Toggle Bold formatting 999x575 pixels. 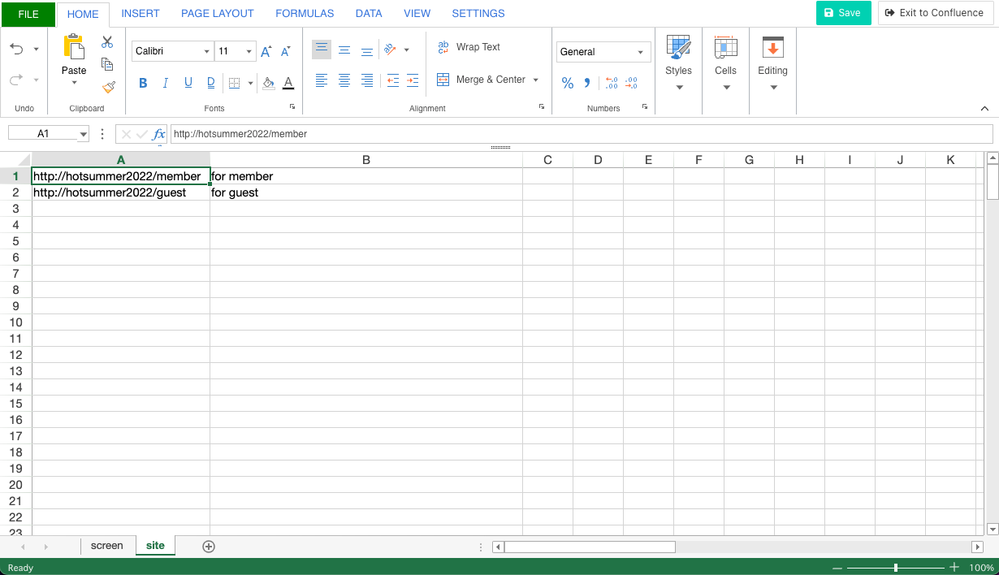[143, 83]
